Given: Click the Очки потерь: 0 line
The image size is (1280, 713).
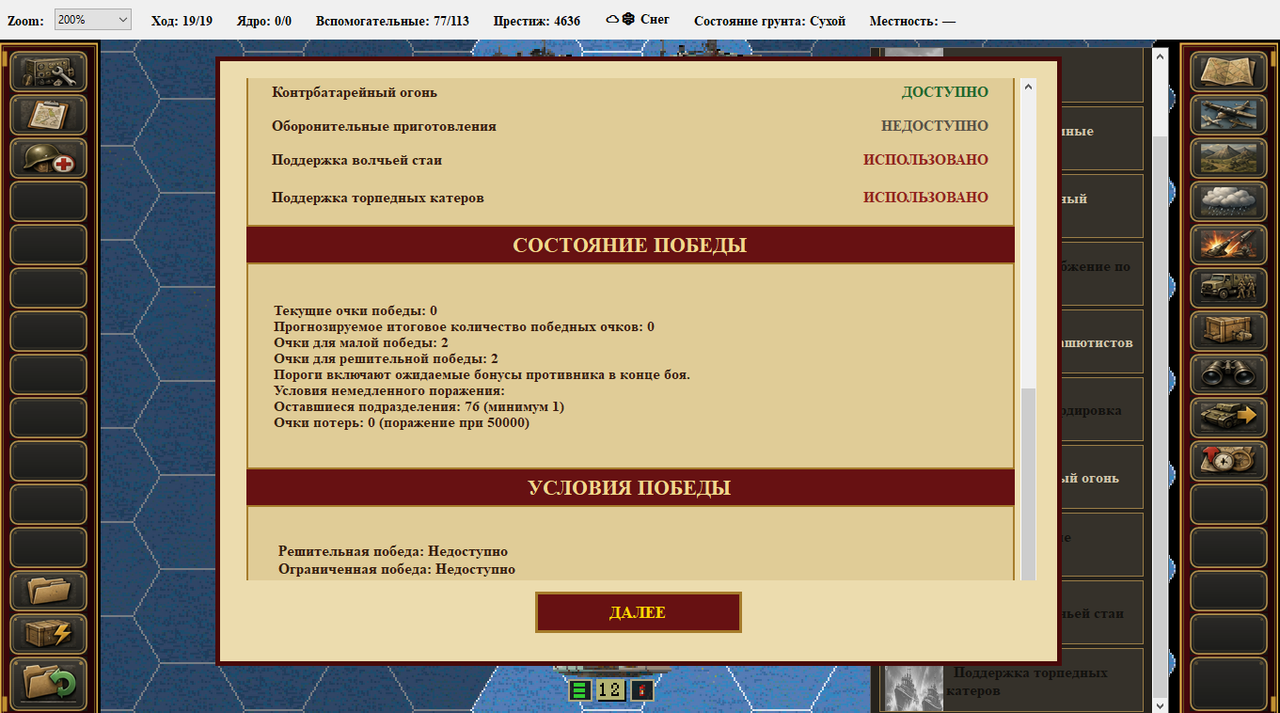Looking at the screenshot, I should (401, 423).
